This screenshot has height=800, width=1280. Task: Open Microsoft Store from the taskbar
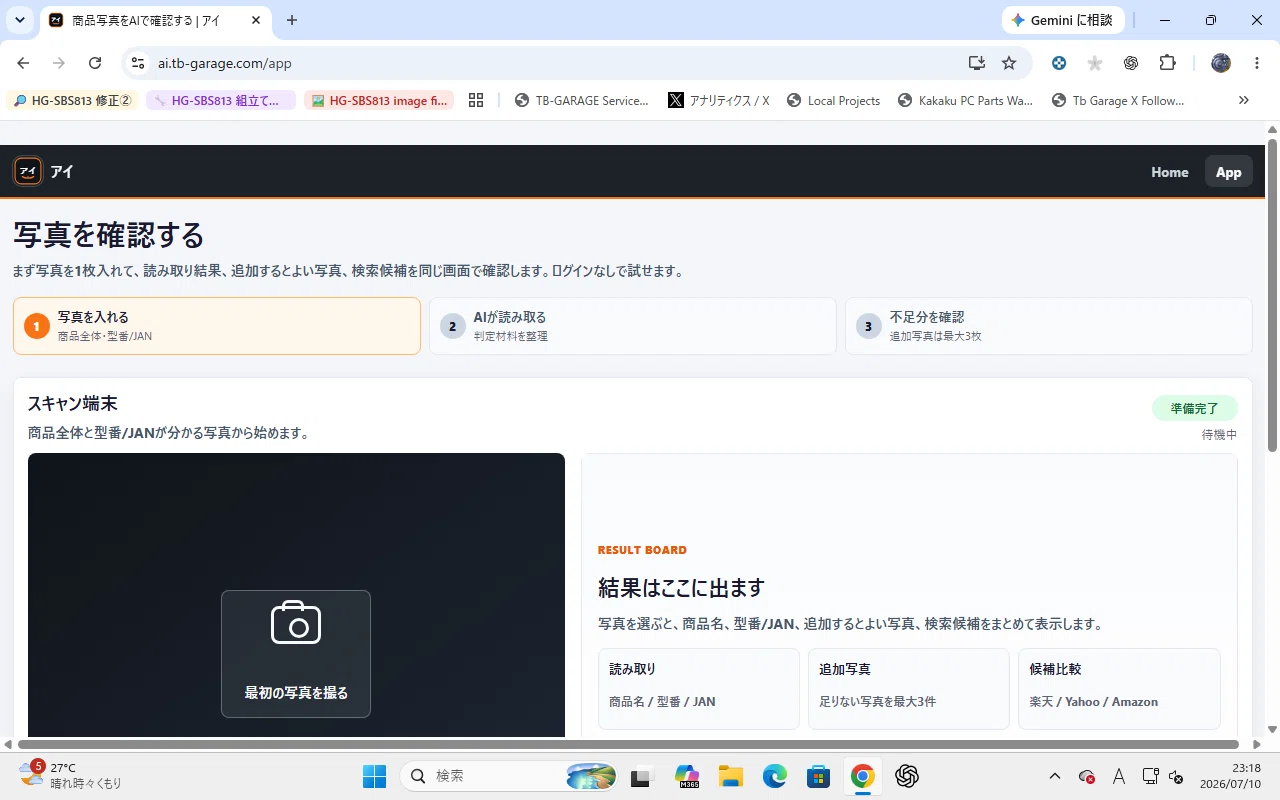819,776
